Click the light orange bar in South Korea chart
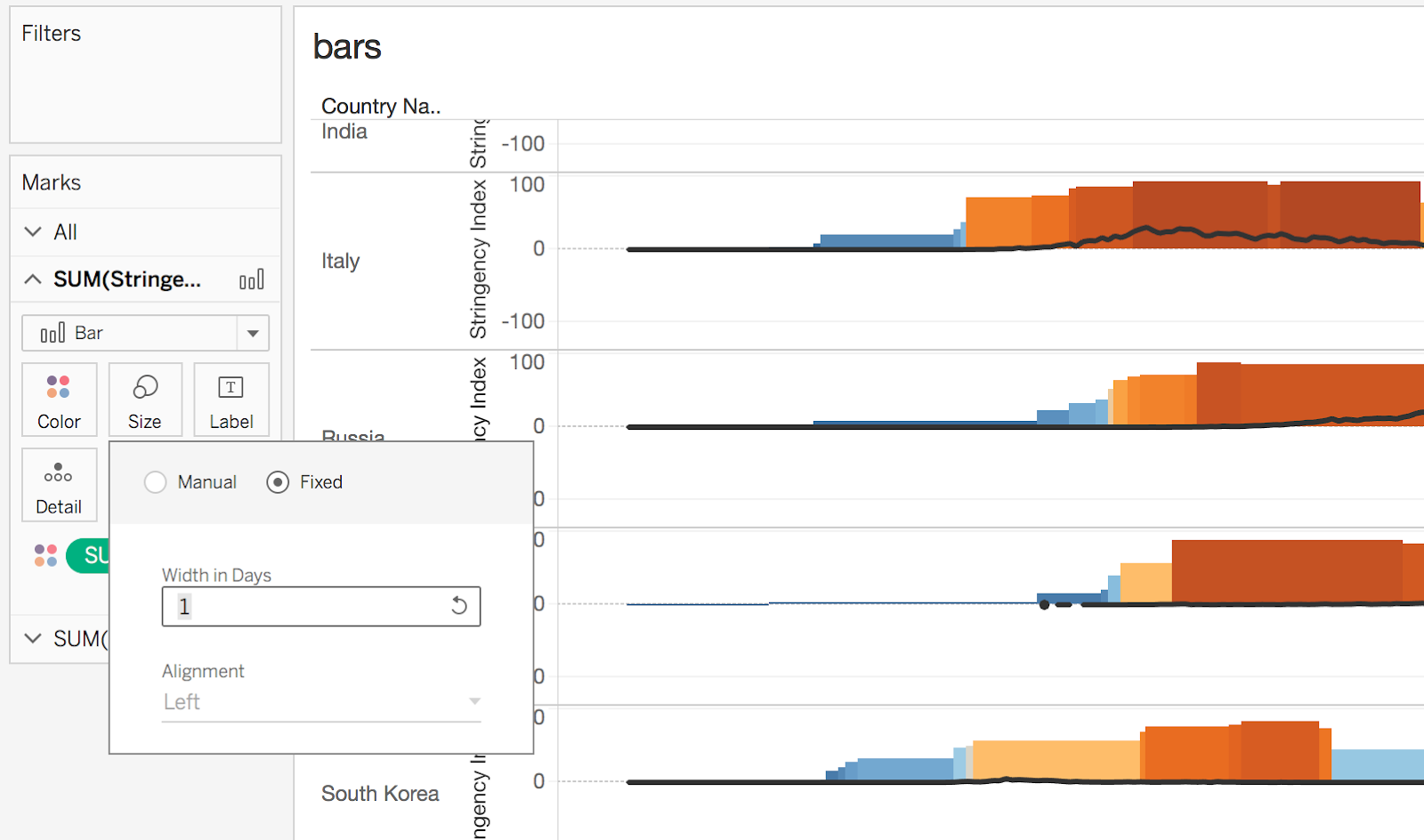1424x840 pixels. click(1056, 759)
